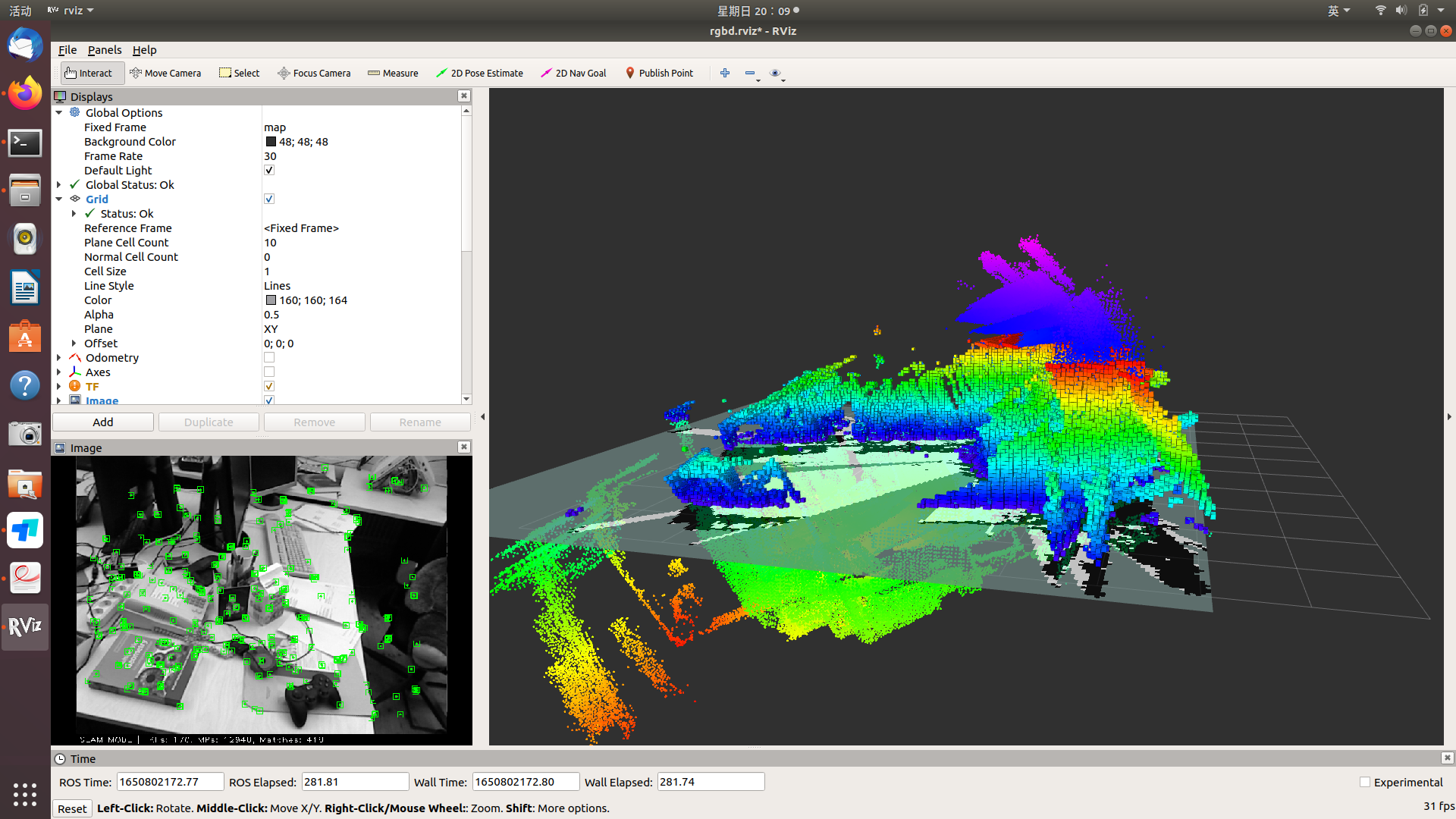Click the Add display button
This screenshot has width=1456, height=819.
(x=103, y=422)
